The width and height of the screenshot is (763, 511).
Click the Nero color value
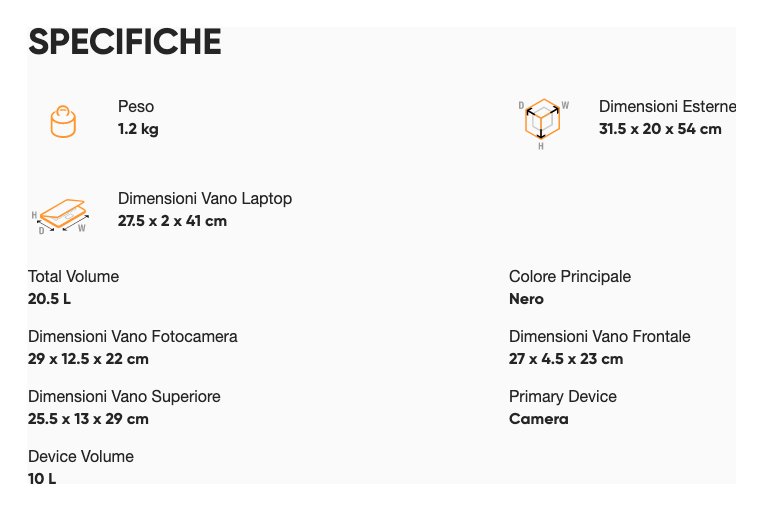click(526, 299)
